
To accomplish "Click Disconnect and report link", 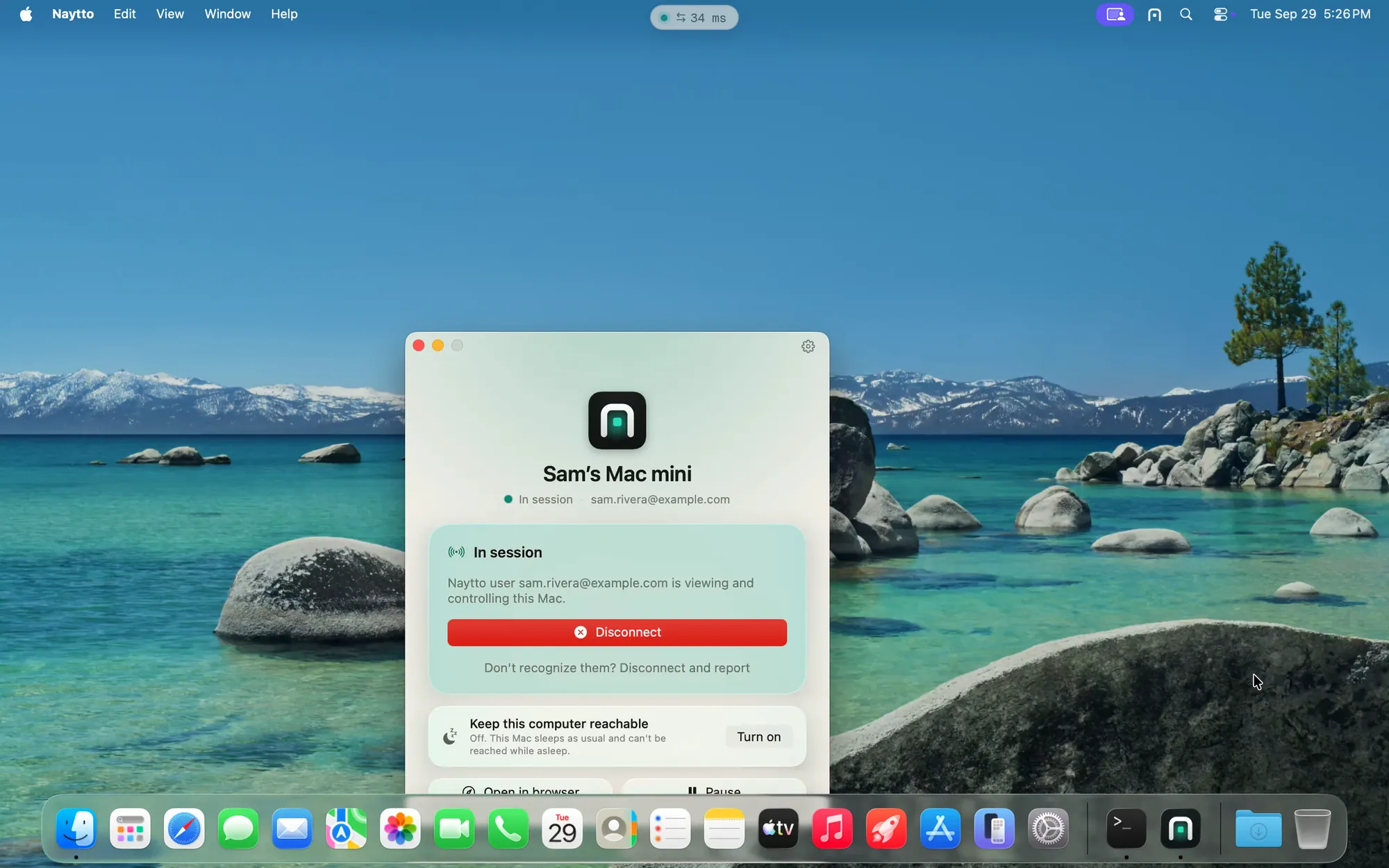I will [684, 667].
